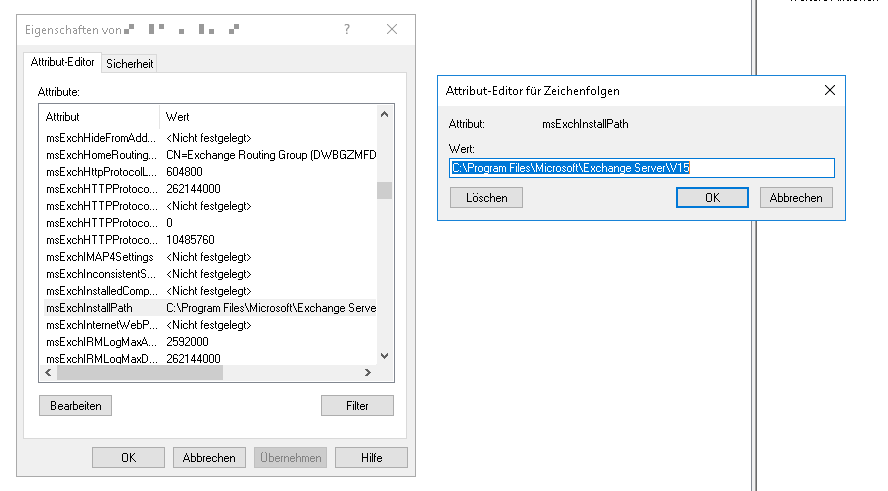Click Hilfe in the properties dialog
This screenshot has width=888, height=491.
(371, 458)
